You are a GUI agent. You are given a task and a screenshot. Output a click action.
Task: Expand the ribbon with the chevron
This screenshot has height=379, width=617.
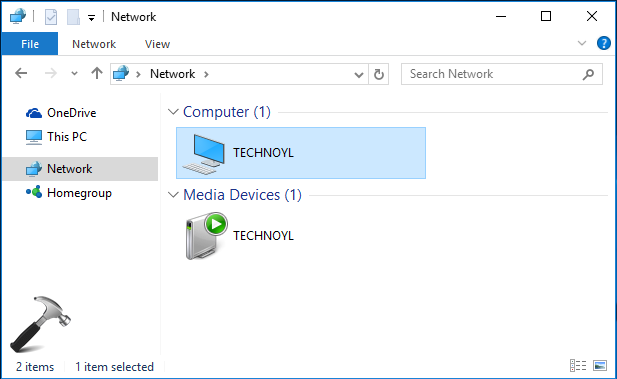(582, 43)
